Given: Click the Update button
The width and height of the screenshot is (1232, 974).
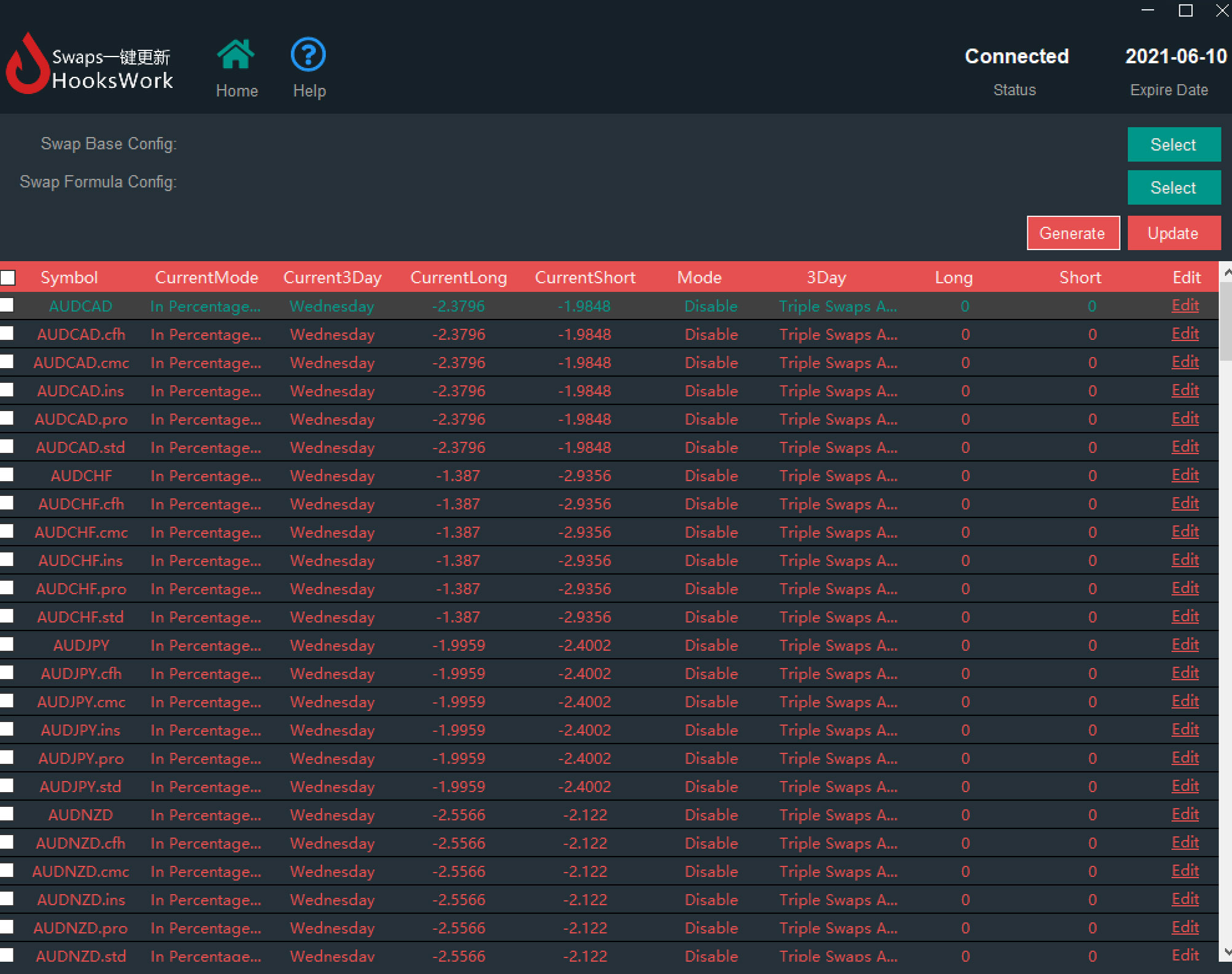Looking at the screenshot, I should click(1174, 234).
